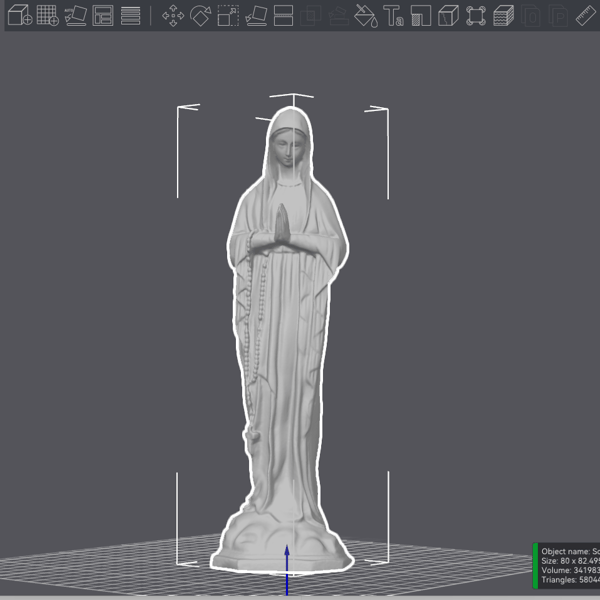Activate the Cut tool

[284, 16]
